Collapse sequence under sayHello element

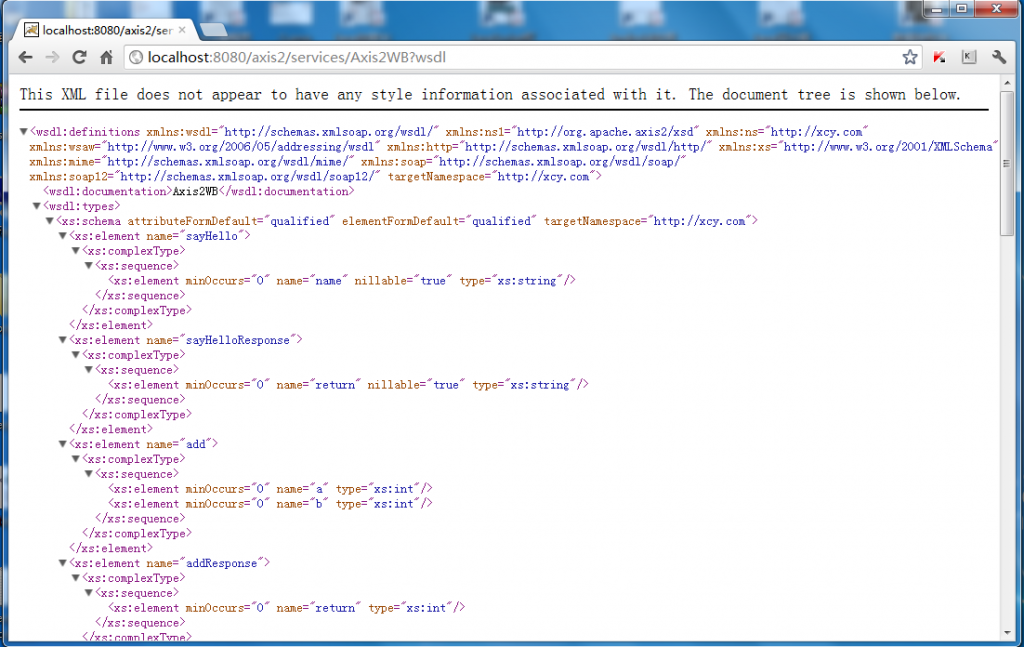tap(89, 266)
